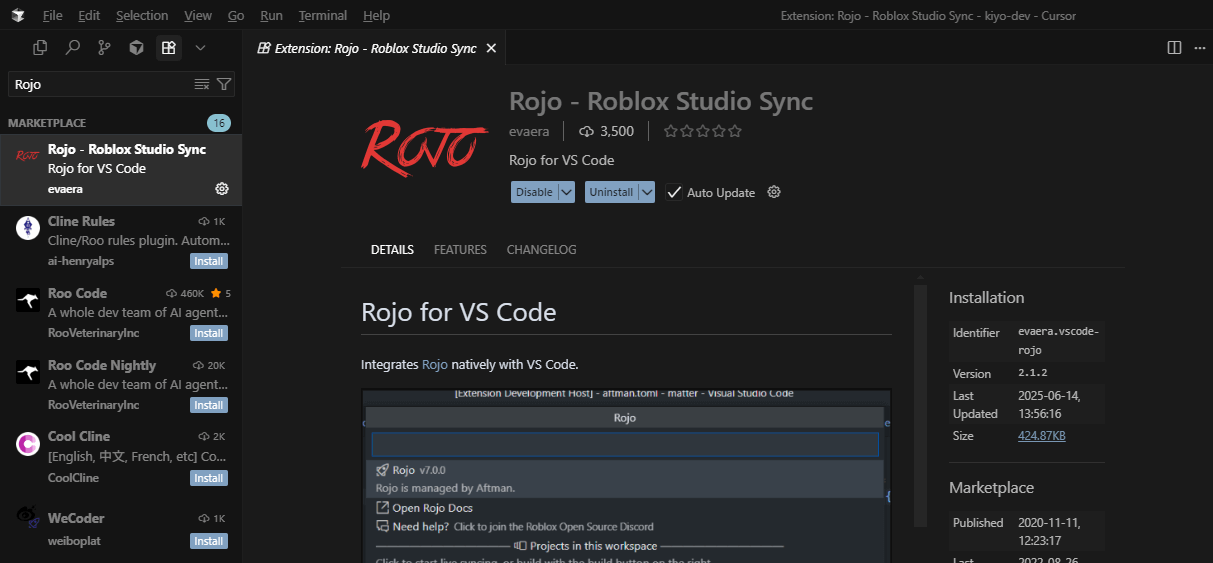Install the Roo Code extension
1213x563 pixels.
click(209, 333)
